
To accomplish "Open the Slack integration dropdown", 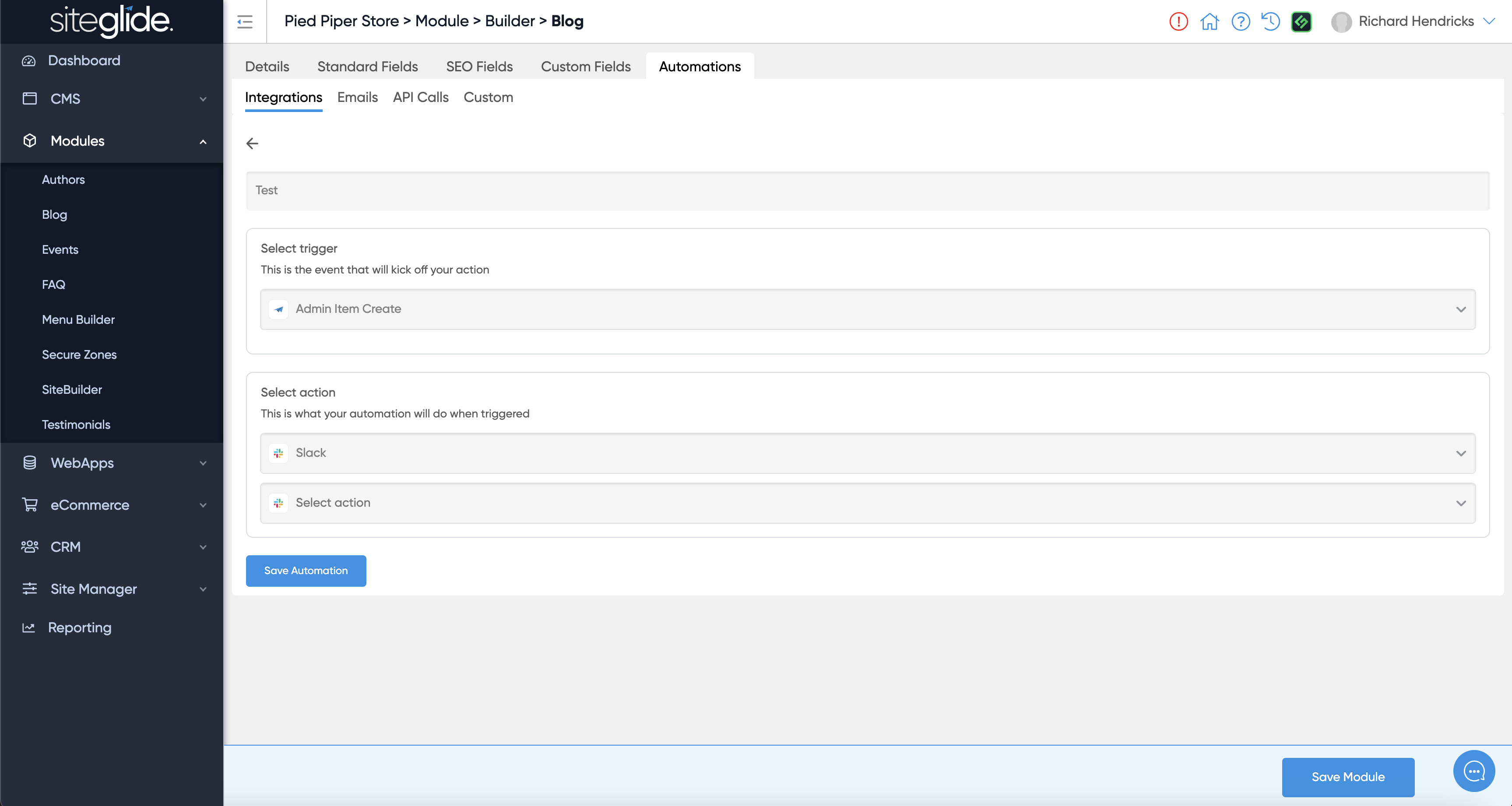I will [x=868, y=453].
